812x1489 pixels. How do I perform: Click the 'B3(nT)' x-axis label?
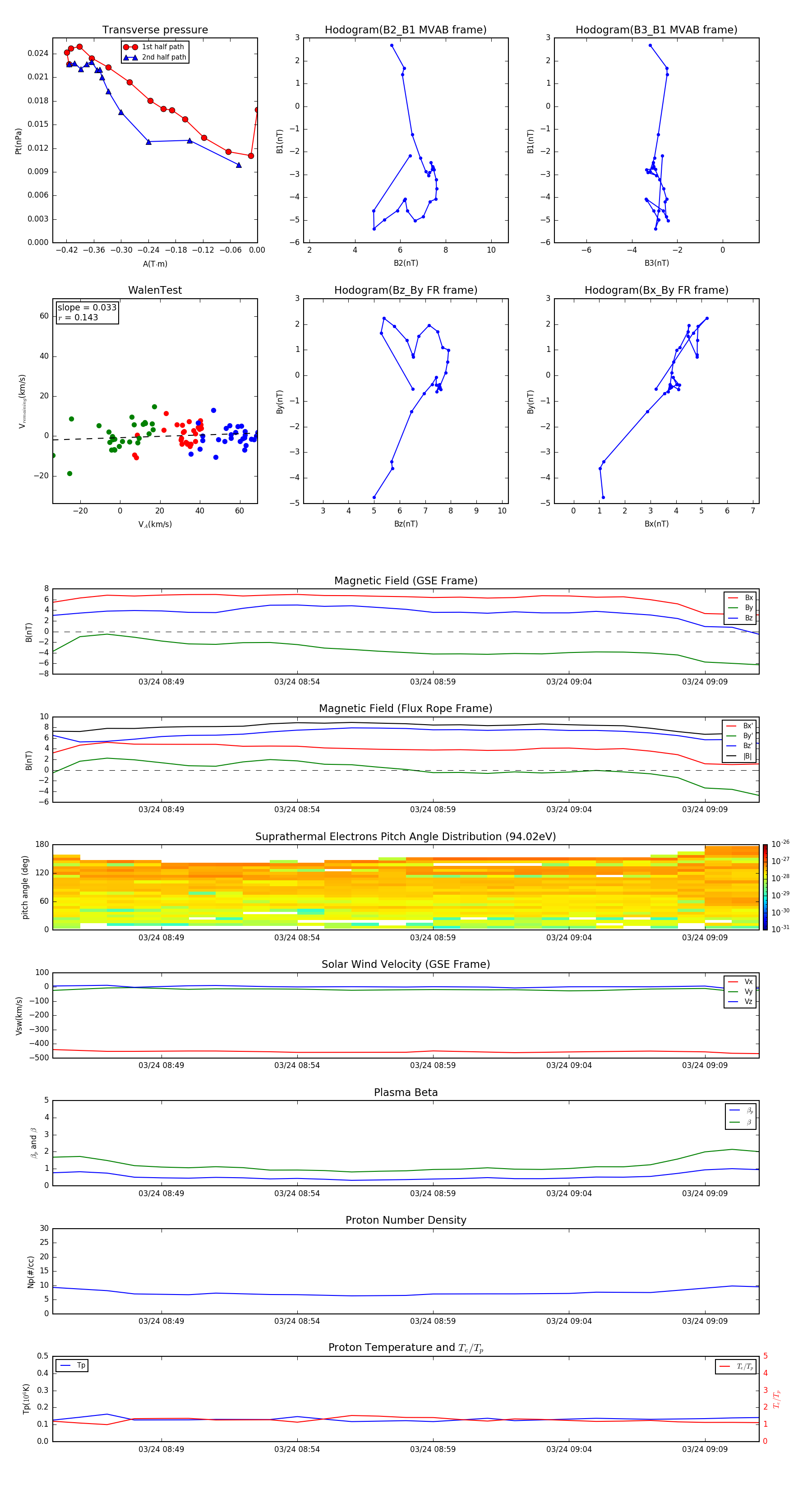[656, 263]
